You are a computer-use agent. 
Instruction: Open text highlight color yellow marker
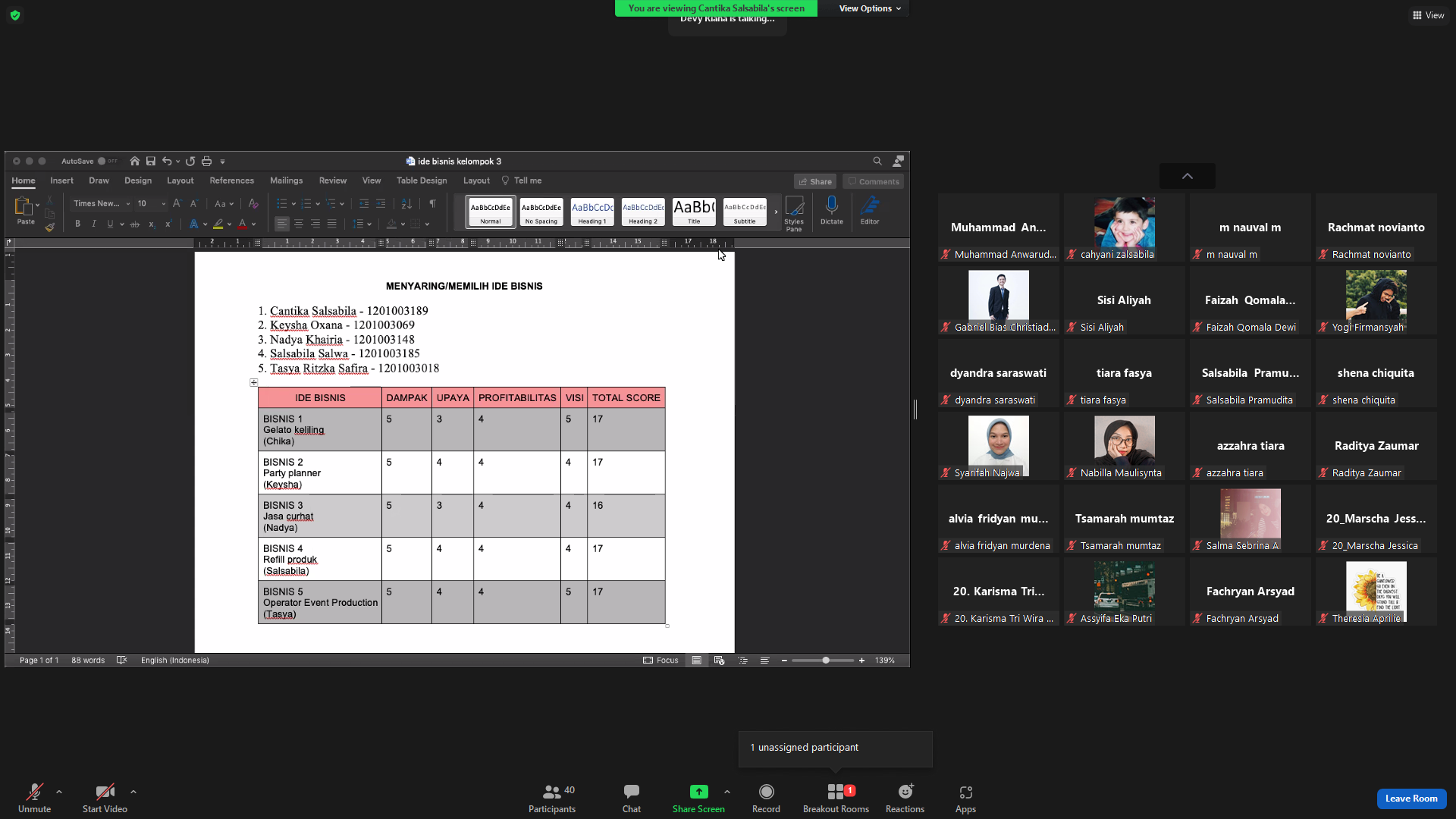(218, 224)
